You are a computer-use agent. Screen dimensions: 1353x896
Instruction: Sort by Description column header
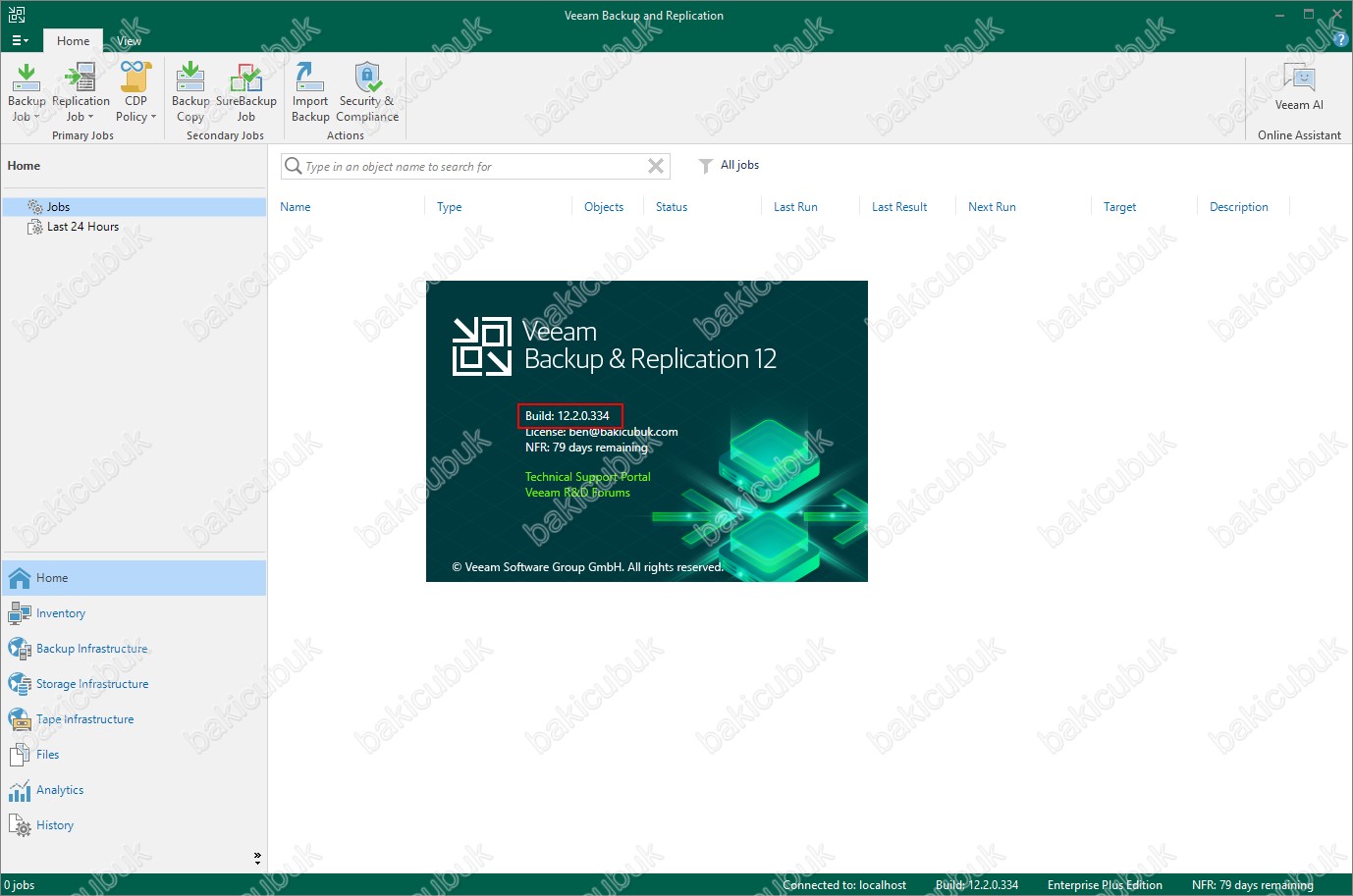[x=1239, y=207]
